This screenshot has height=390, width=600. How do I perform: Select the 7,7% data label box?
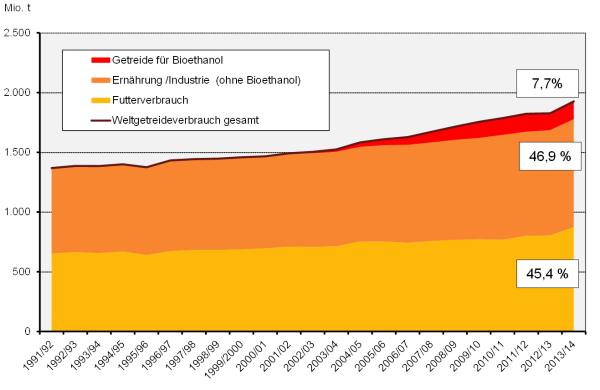click(547, 83)
